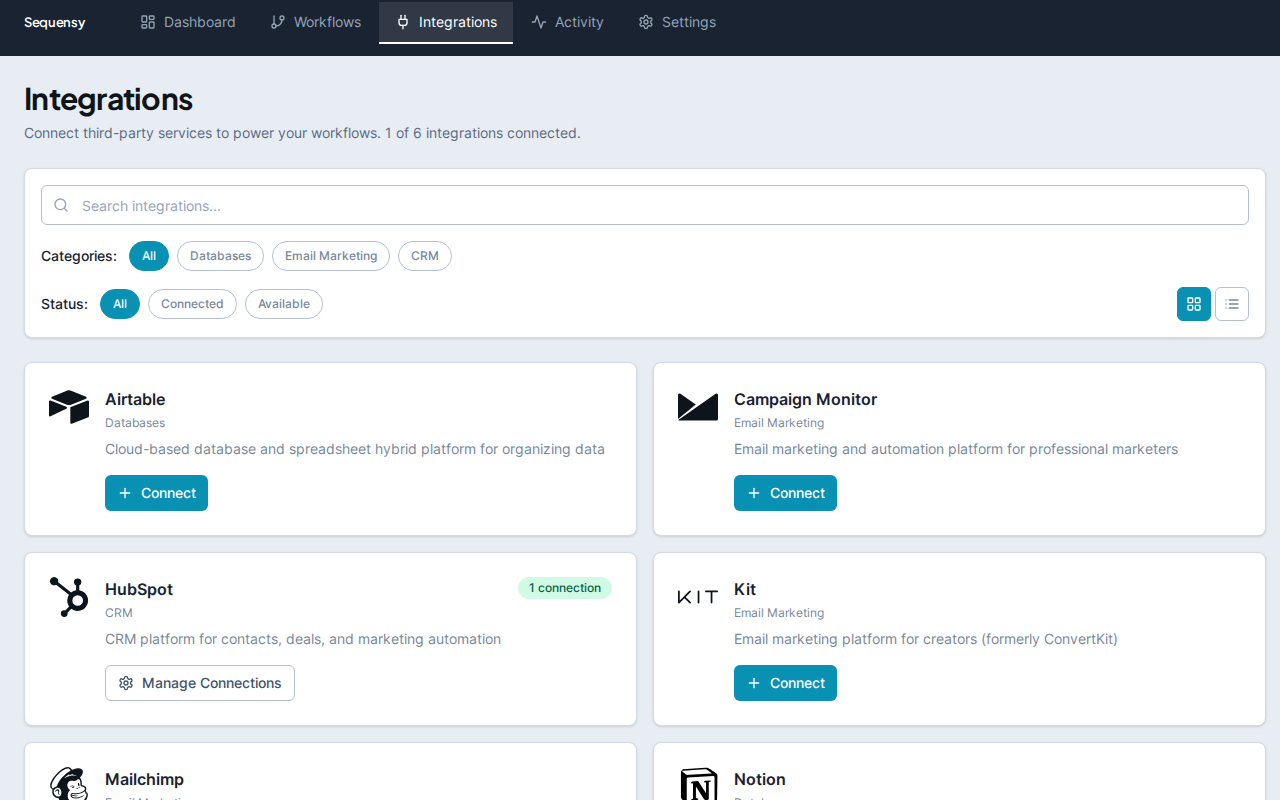Viewport: 1280px width, 800px height.
Task: Click the Mailchimp logo
Action: [69, 784]
